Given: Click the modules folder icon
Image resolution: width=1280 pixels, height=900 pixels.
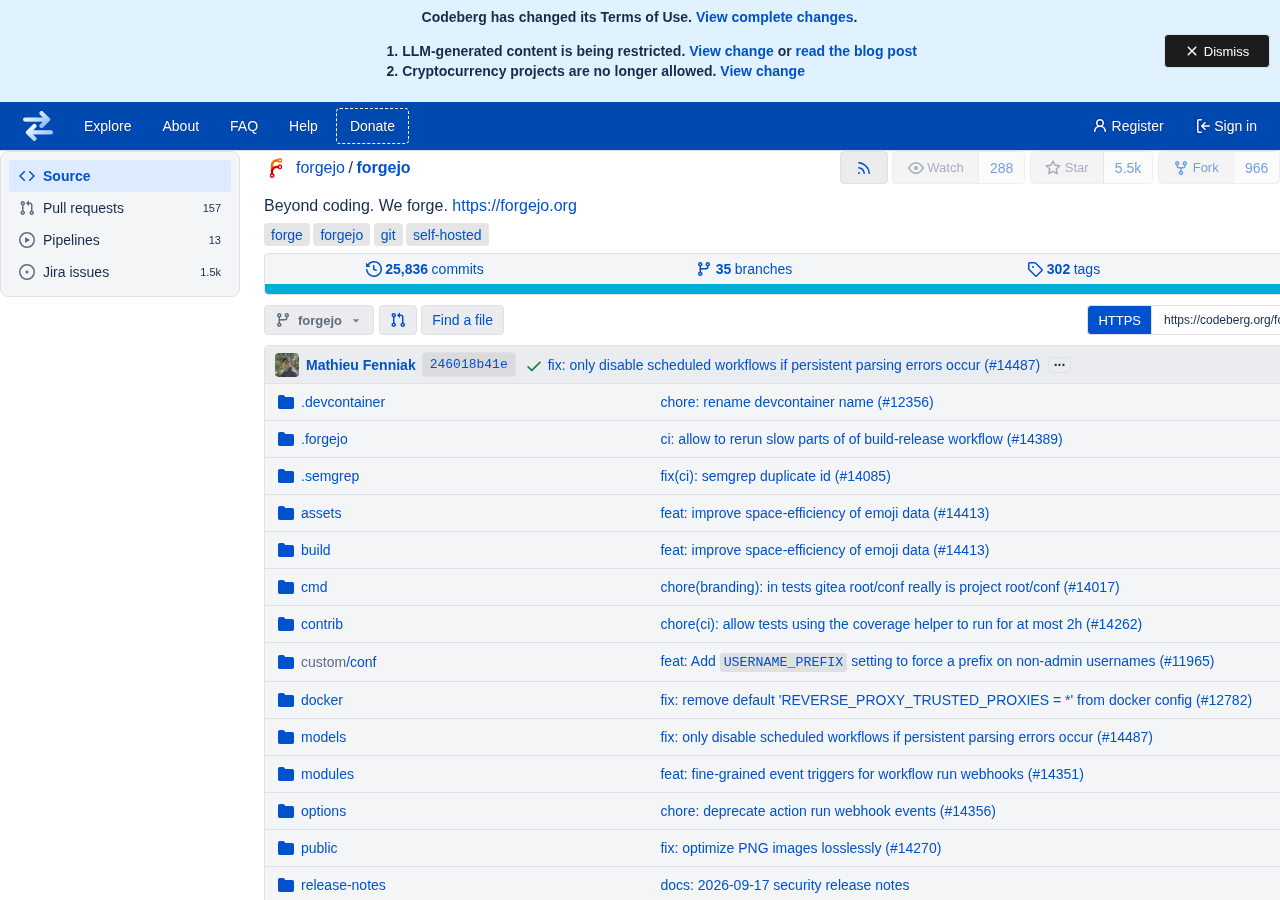Looking at the screenshot, I should tap(286, 774).
